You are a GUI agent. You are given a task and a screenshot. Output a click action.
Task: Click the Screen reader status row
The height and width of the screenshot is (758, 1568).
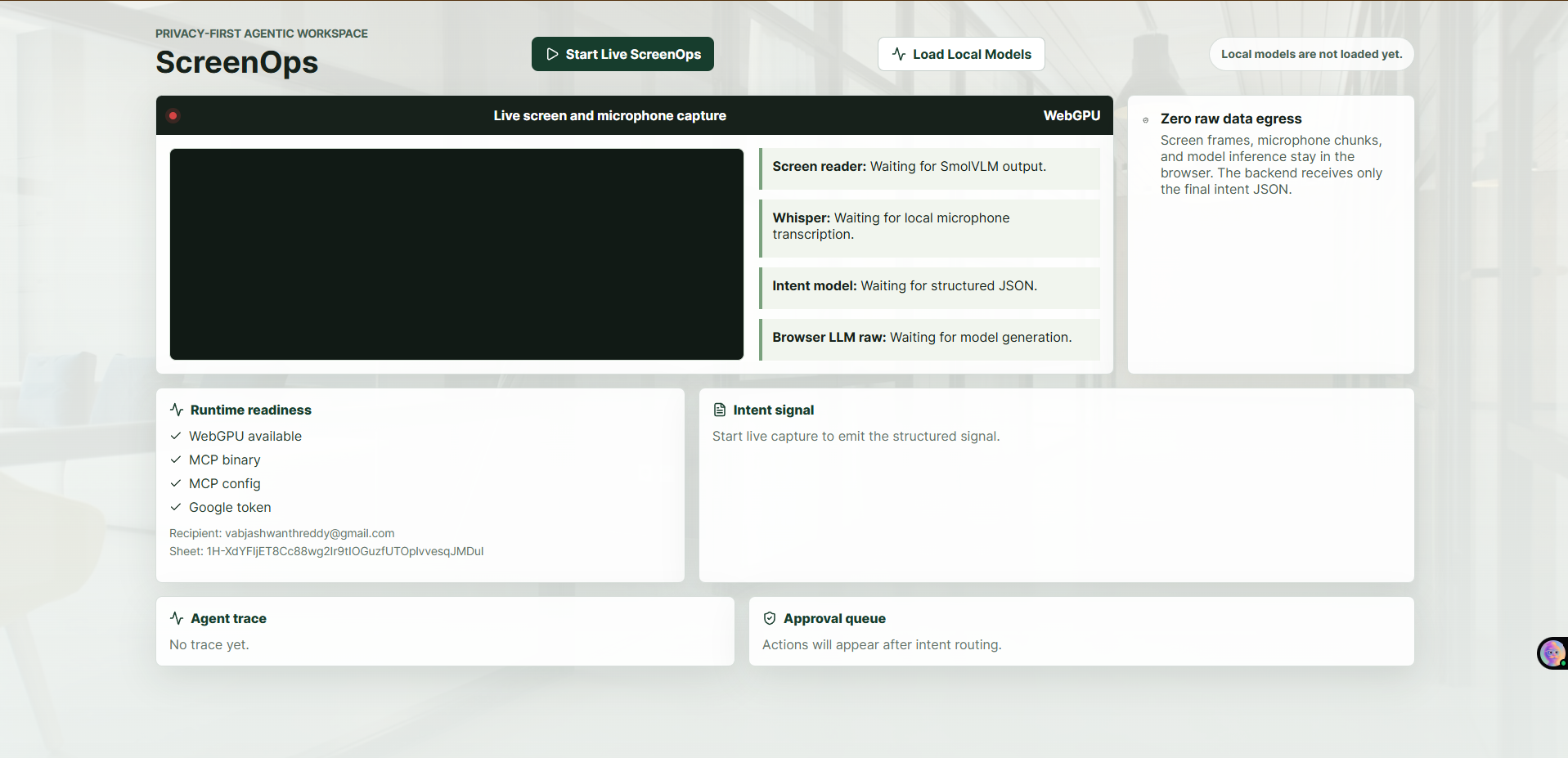[929, 168]
